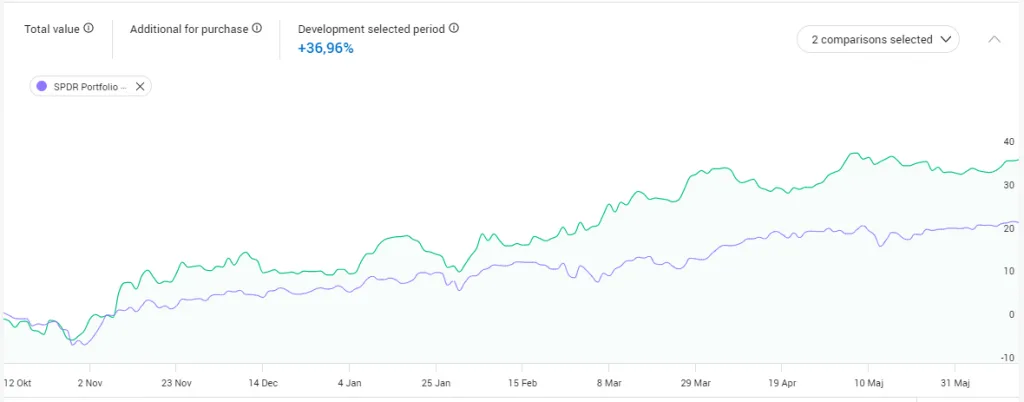Click the Development selected period label
This screenshot has width=1024, height=402.
(x=372, y=29)
